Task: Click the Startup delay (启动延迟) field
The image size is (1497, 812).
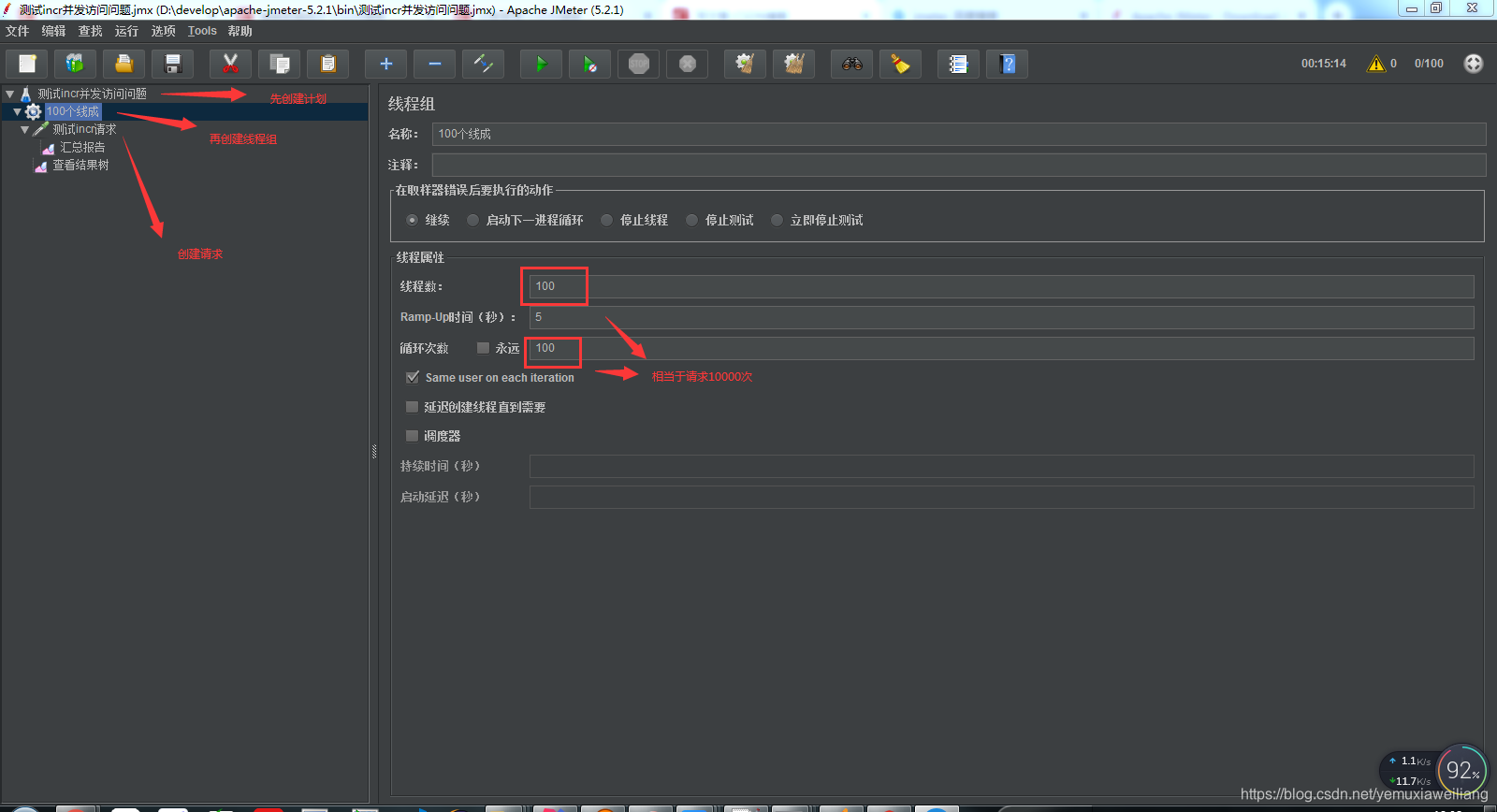Action: (1002, 497)
